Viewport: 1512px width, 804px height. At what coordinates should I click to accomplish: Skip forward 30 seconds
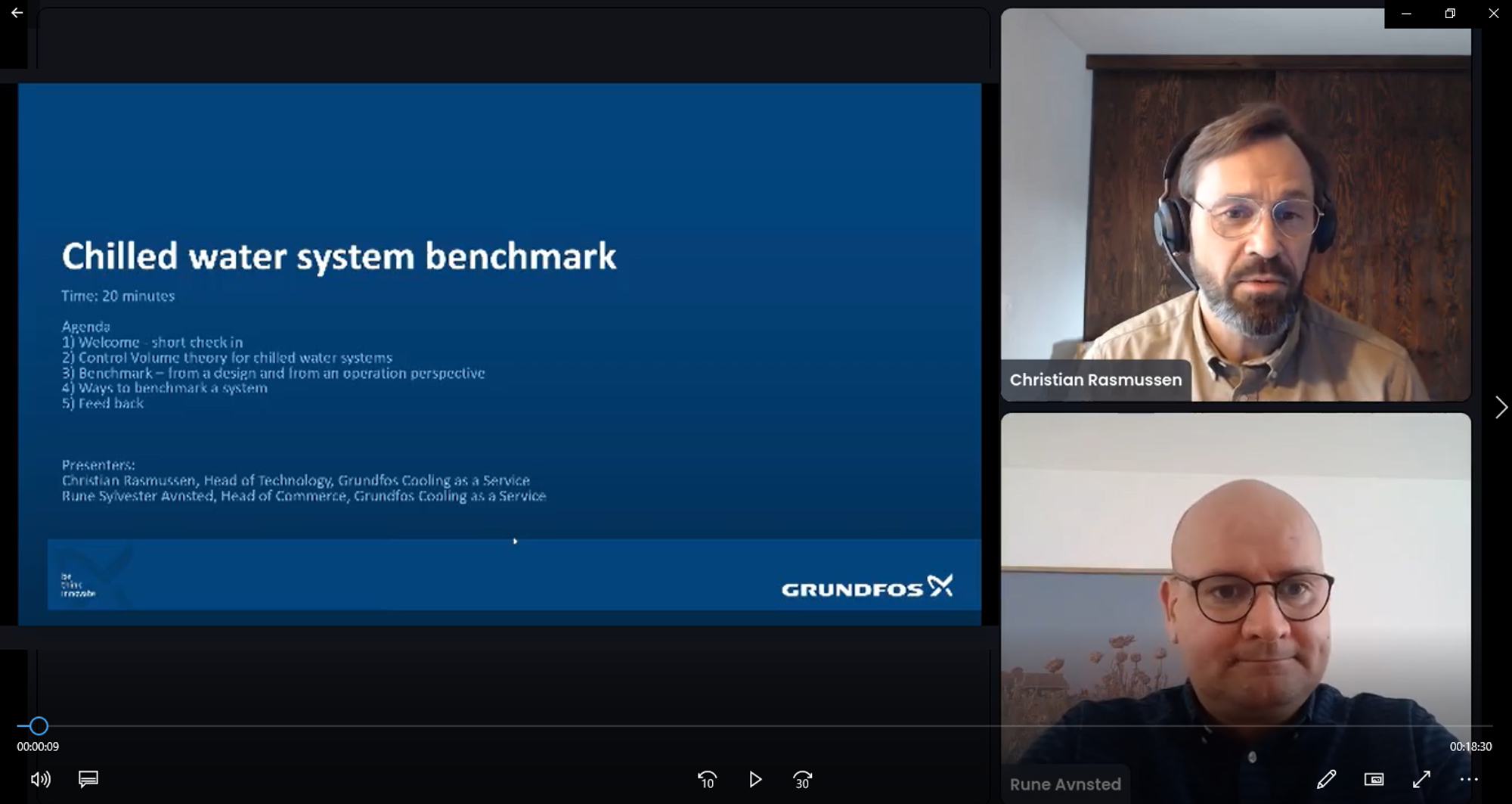pos(803,780)
